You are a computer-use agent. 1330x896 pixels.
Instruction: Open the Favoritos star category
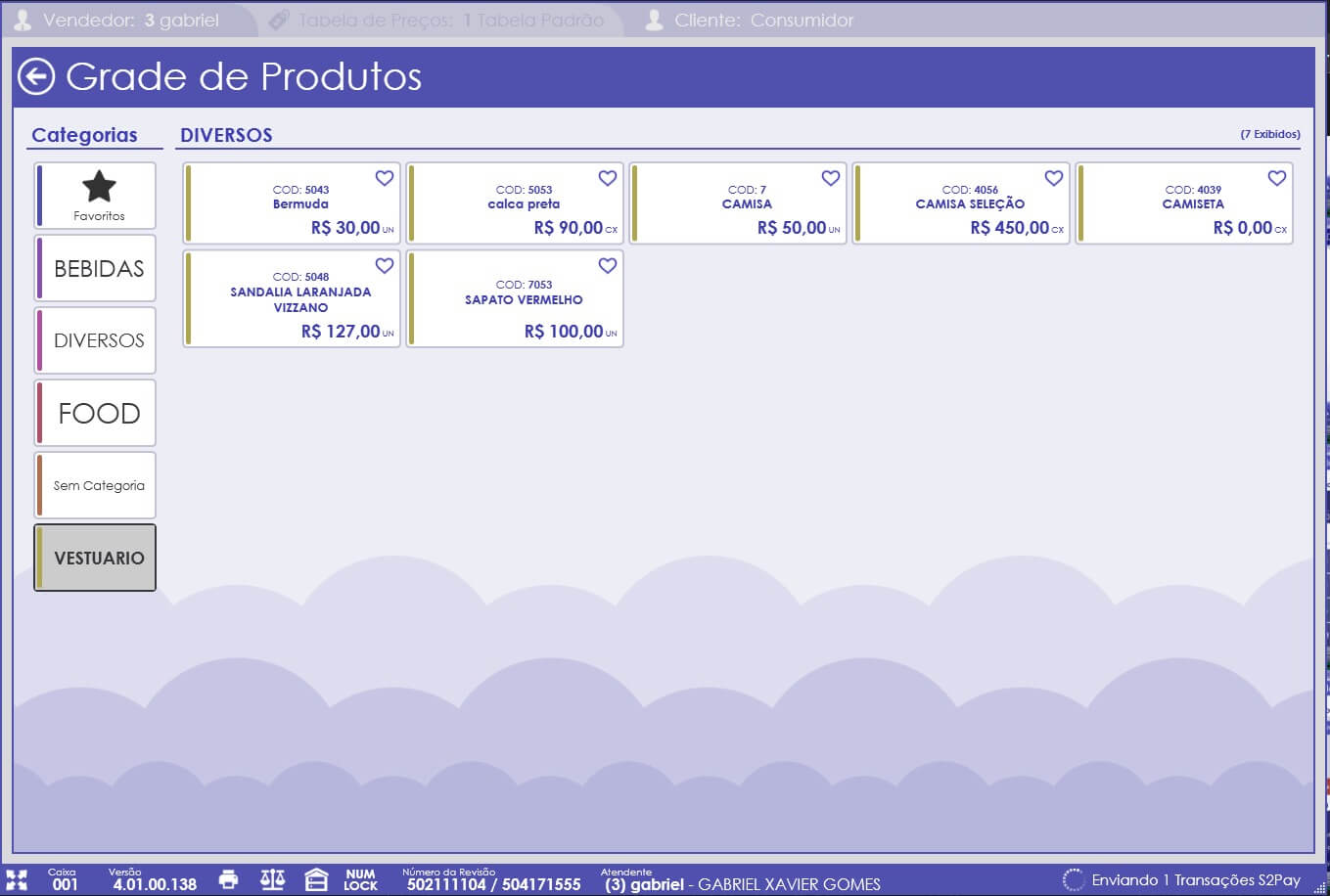[x=95, y=196]
